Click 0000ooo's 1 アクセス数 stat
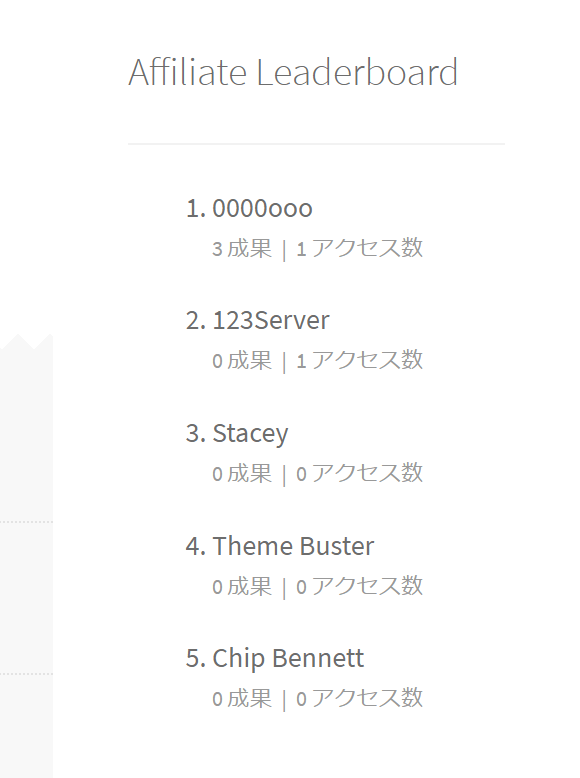 (x=360, y=248)
